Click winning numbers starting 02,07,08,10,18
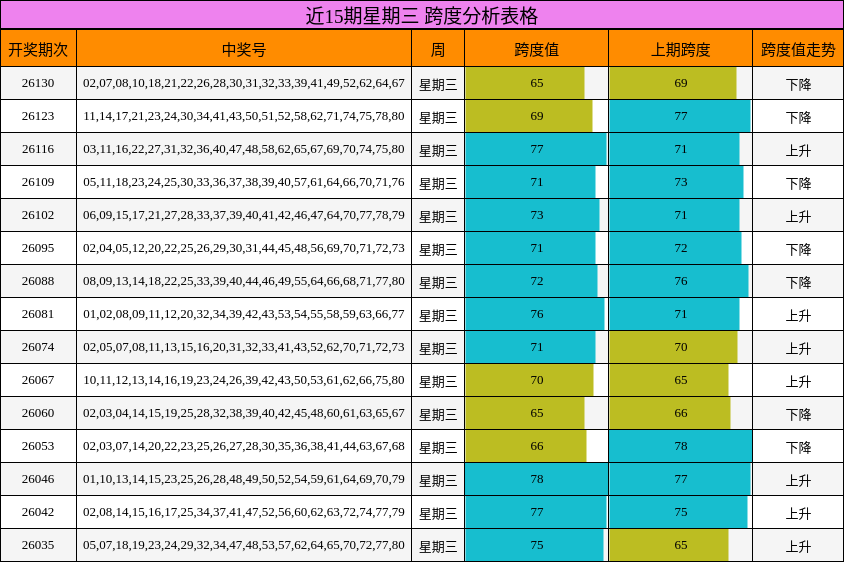Image resolution: width=844 pixels, height=562 pixels. coord(244,83)
